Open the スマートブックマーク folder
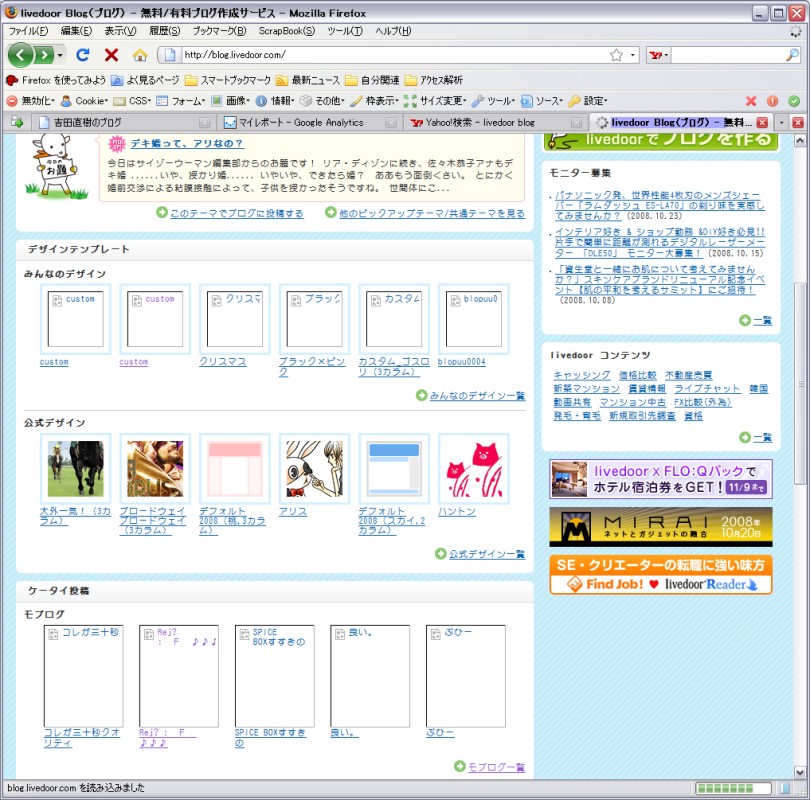This screenshot has height=800, width=810. click(228, 80)
